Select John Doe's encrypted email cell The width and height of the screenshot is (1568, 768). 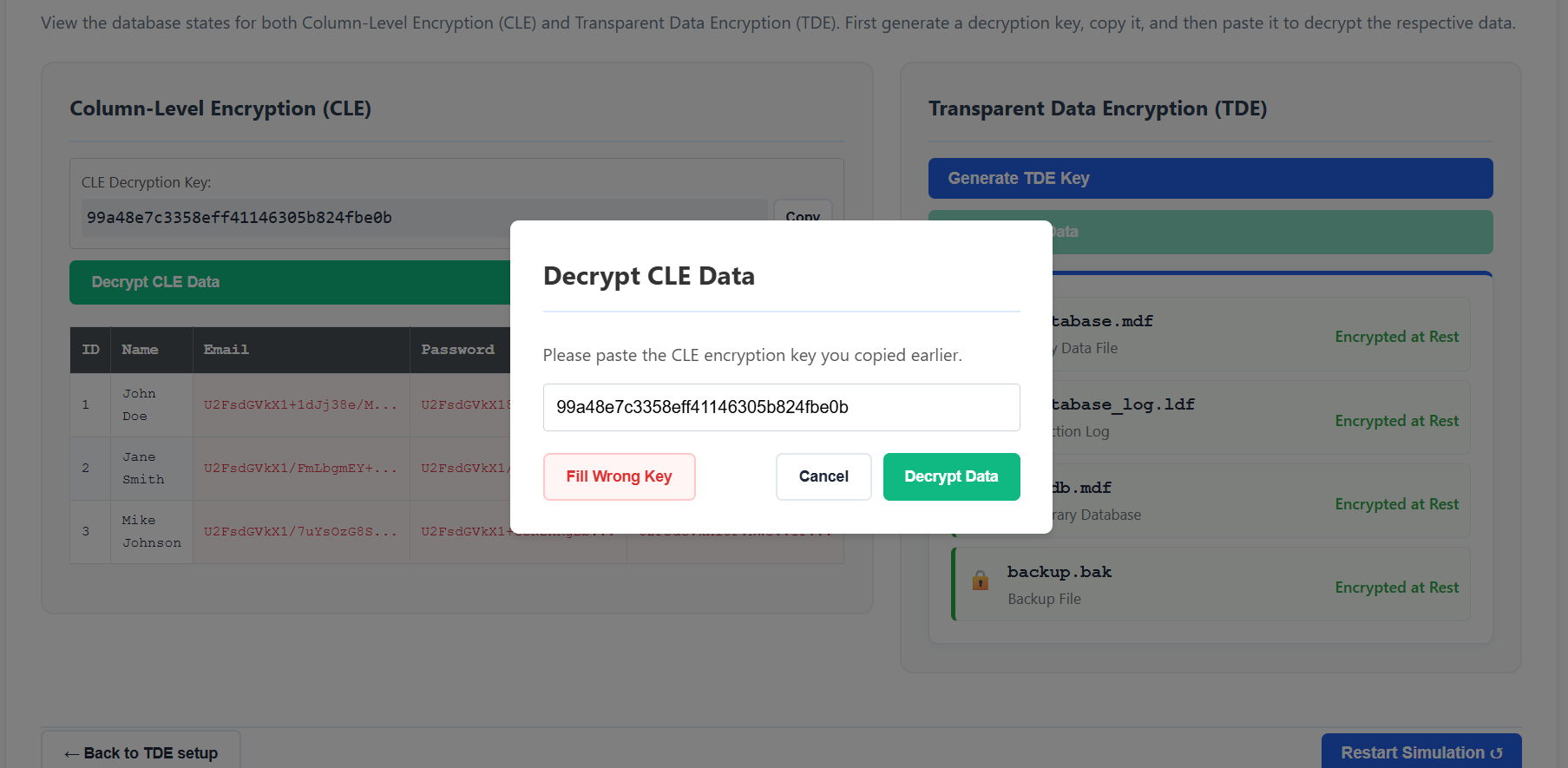[x=300, y=405]
